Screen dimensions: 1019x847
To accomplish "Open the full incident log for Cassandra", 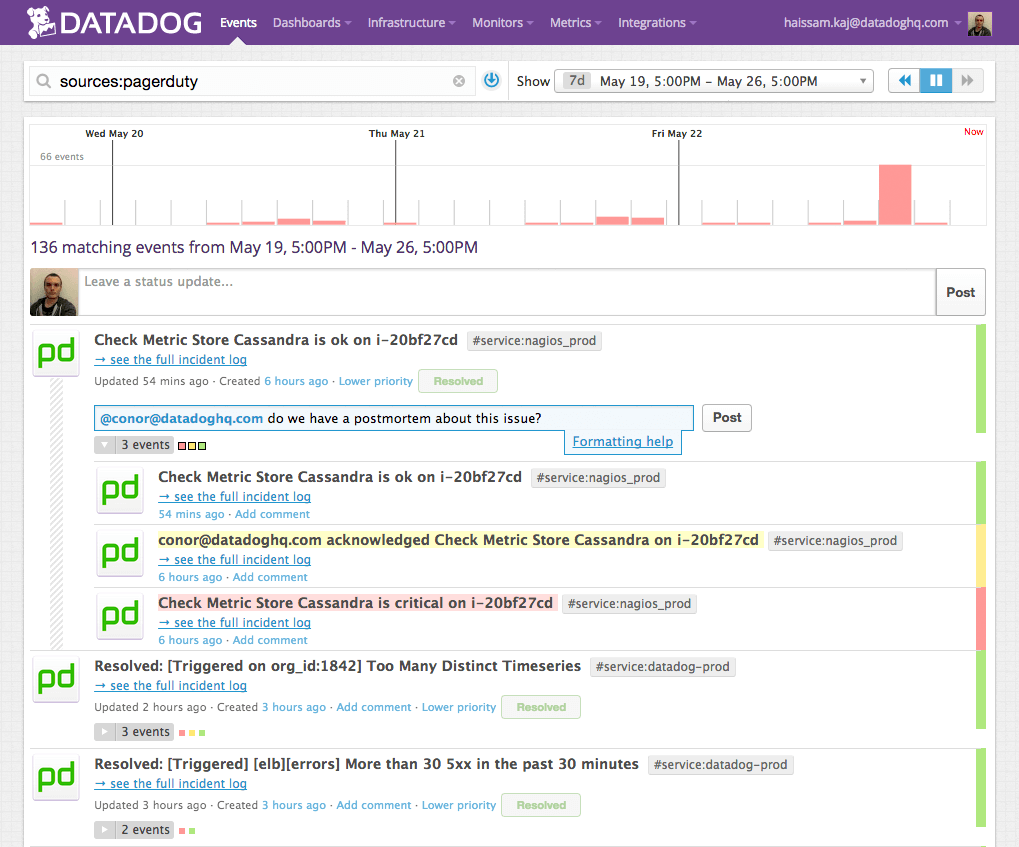I will (170, 359).
